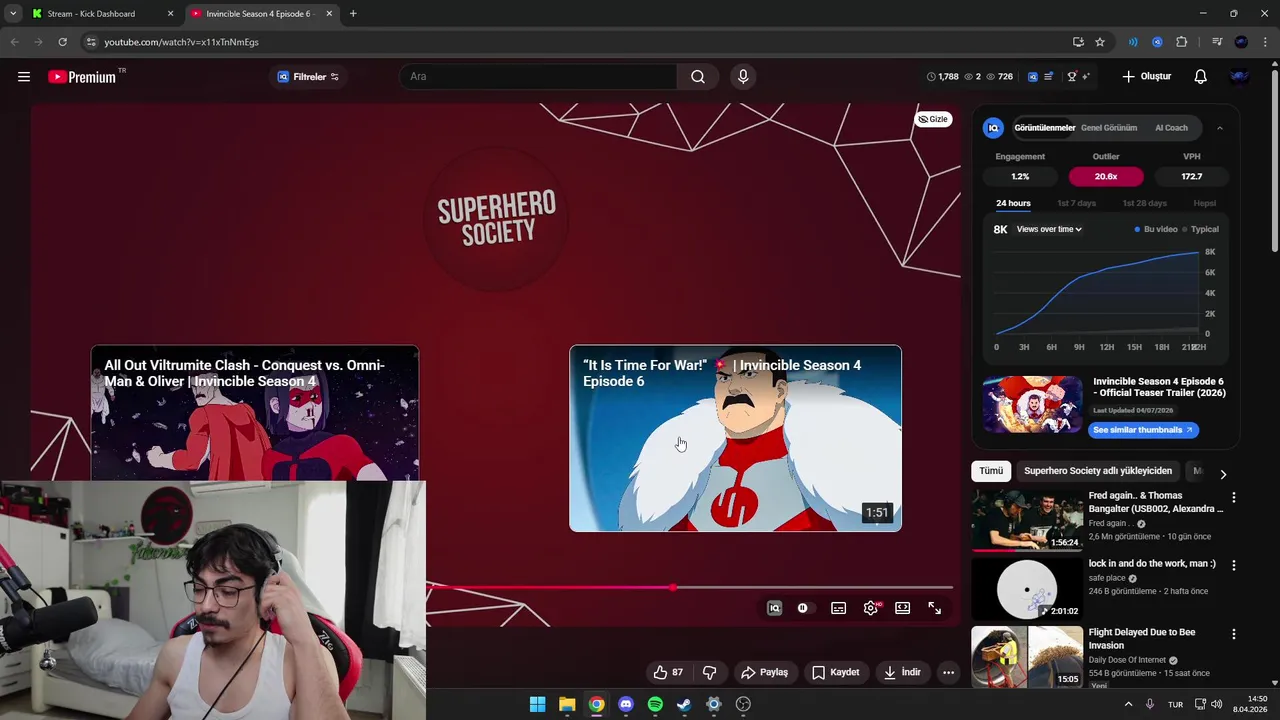The width and height of the screenshot is (1280, 720).
Task: Bookmark this page with the star
Action: click(x=1100, y=42)
